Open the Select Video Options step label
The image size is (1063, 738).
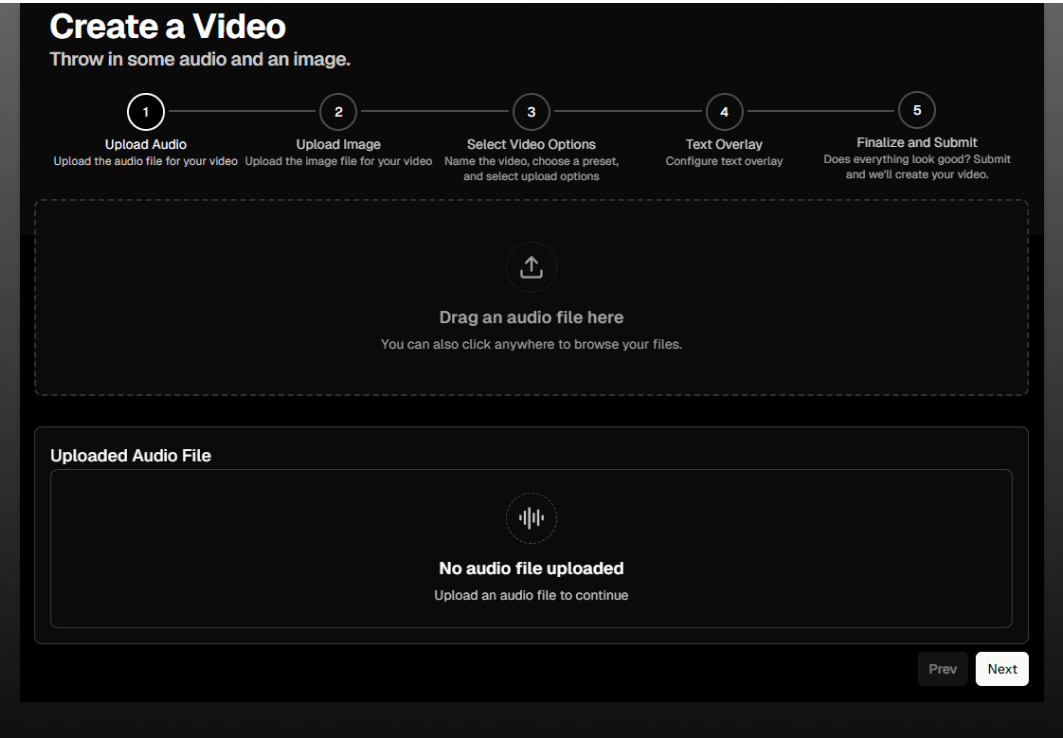[531, 144]
